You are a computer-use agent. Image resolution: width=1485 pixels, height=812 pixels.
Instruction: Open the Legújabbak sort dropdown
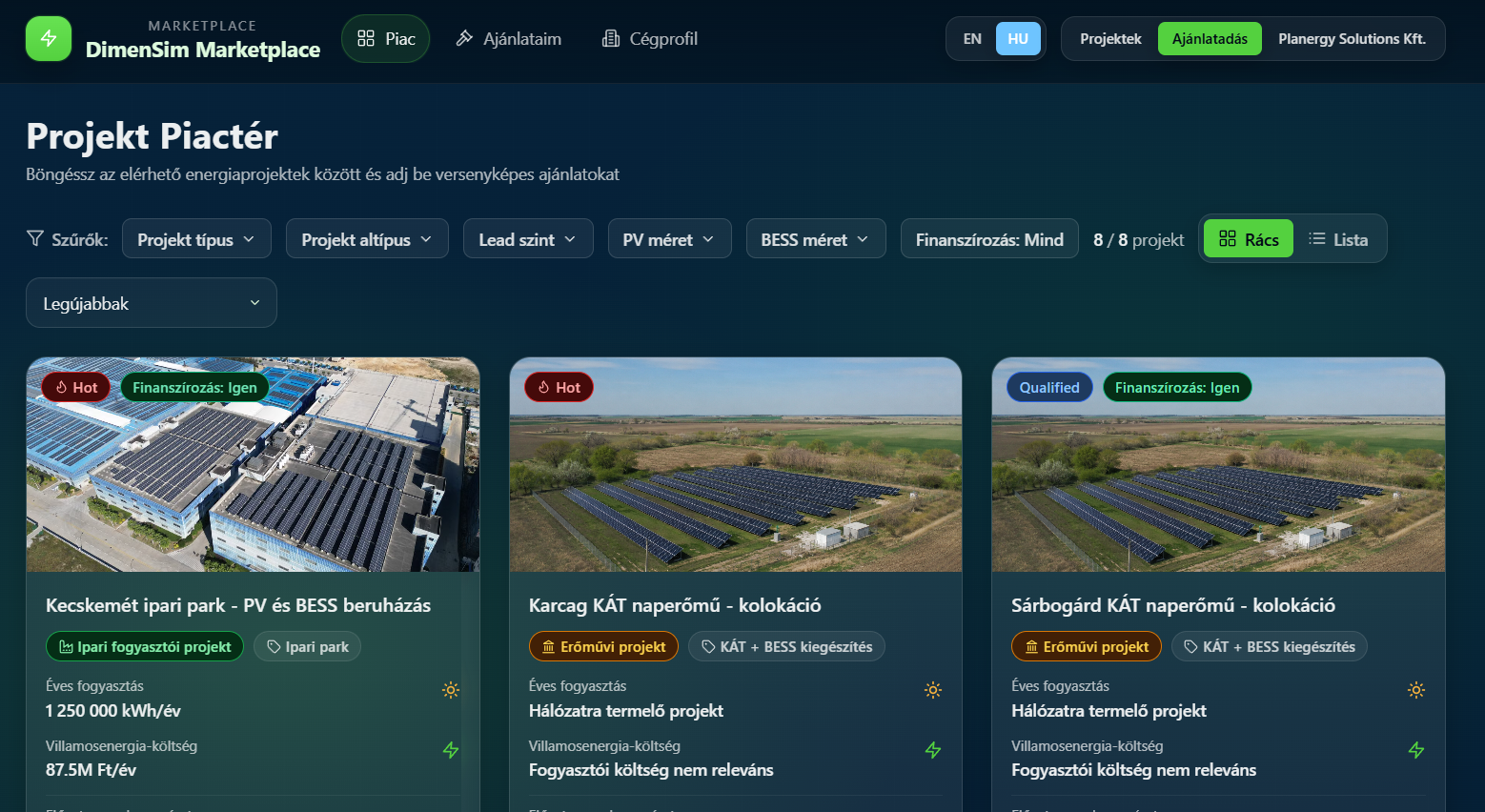coord(152,303)
